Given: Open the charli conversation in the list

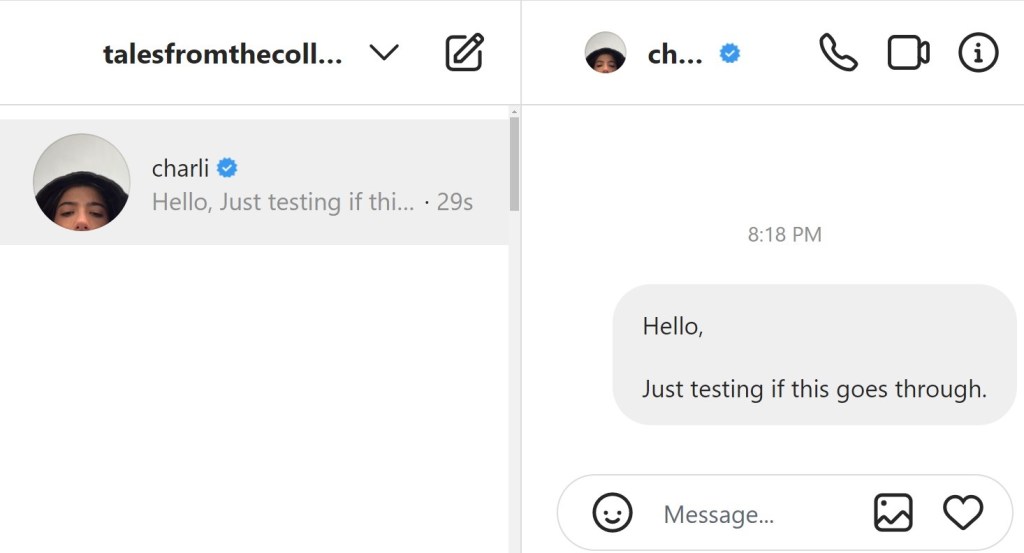Looking at the screenshot, I should [x=254, y=182].
